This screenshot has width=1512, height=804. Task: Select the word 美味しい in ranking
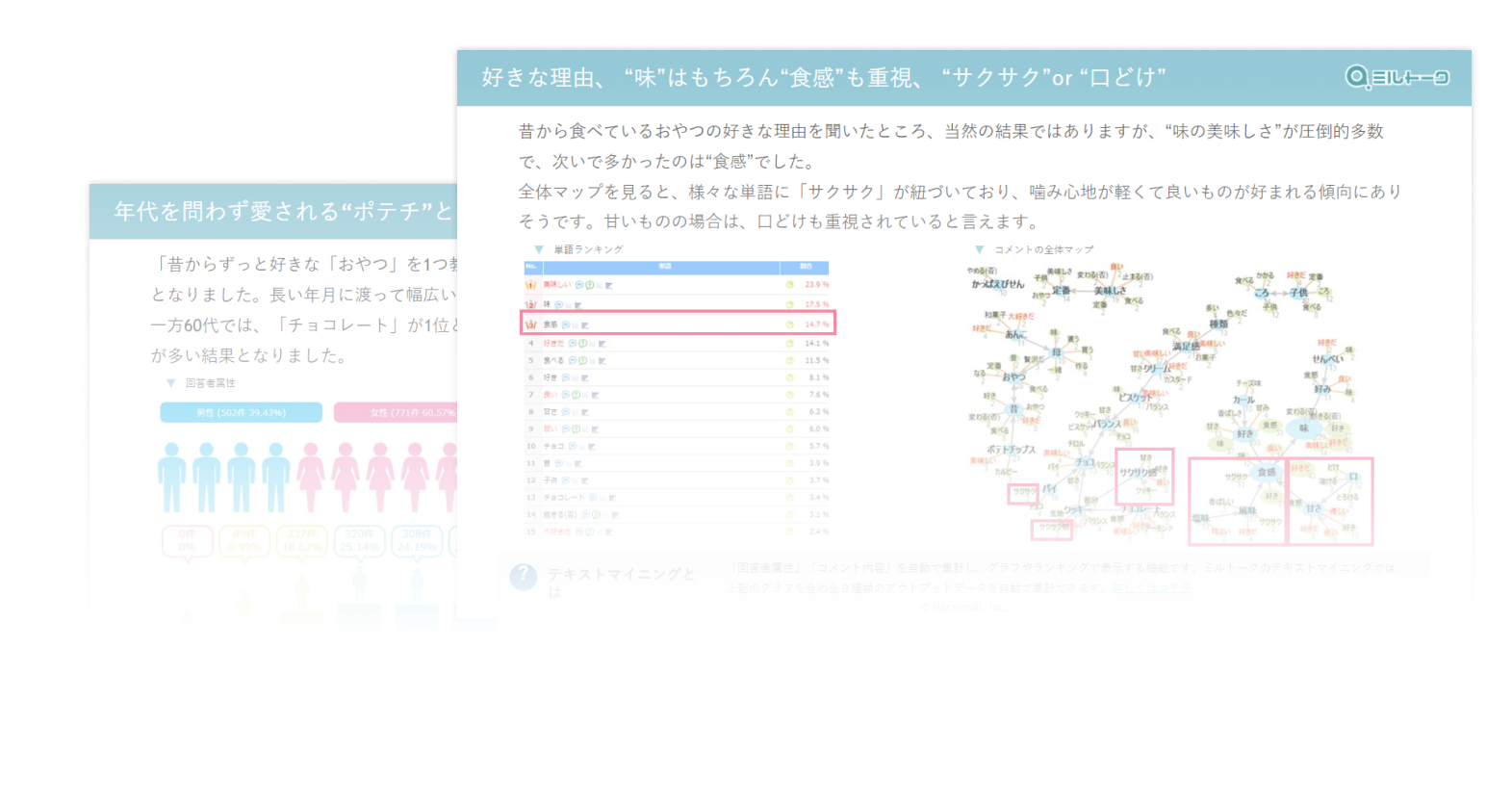click(557, 285)
